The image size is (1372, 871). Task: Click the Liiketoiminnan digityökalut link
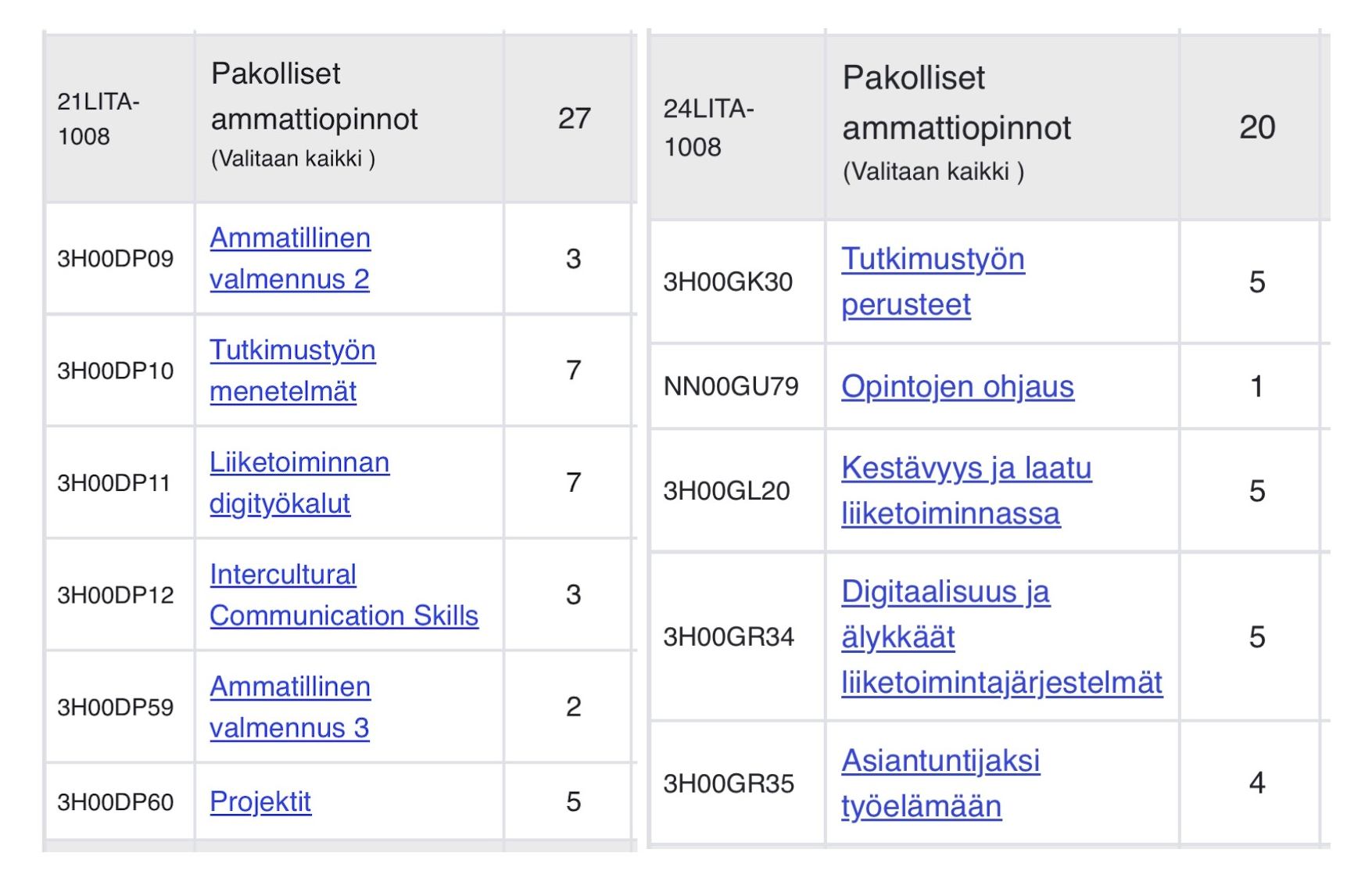299,482
